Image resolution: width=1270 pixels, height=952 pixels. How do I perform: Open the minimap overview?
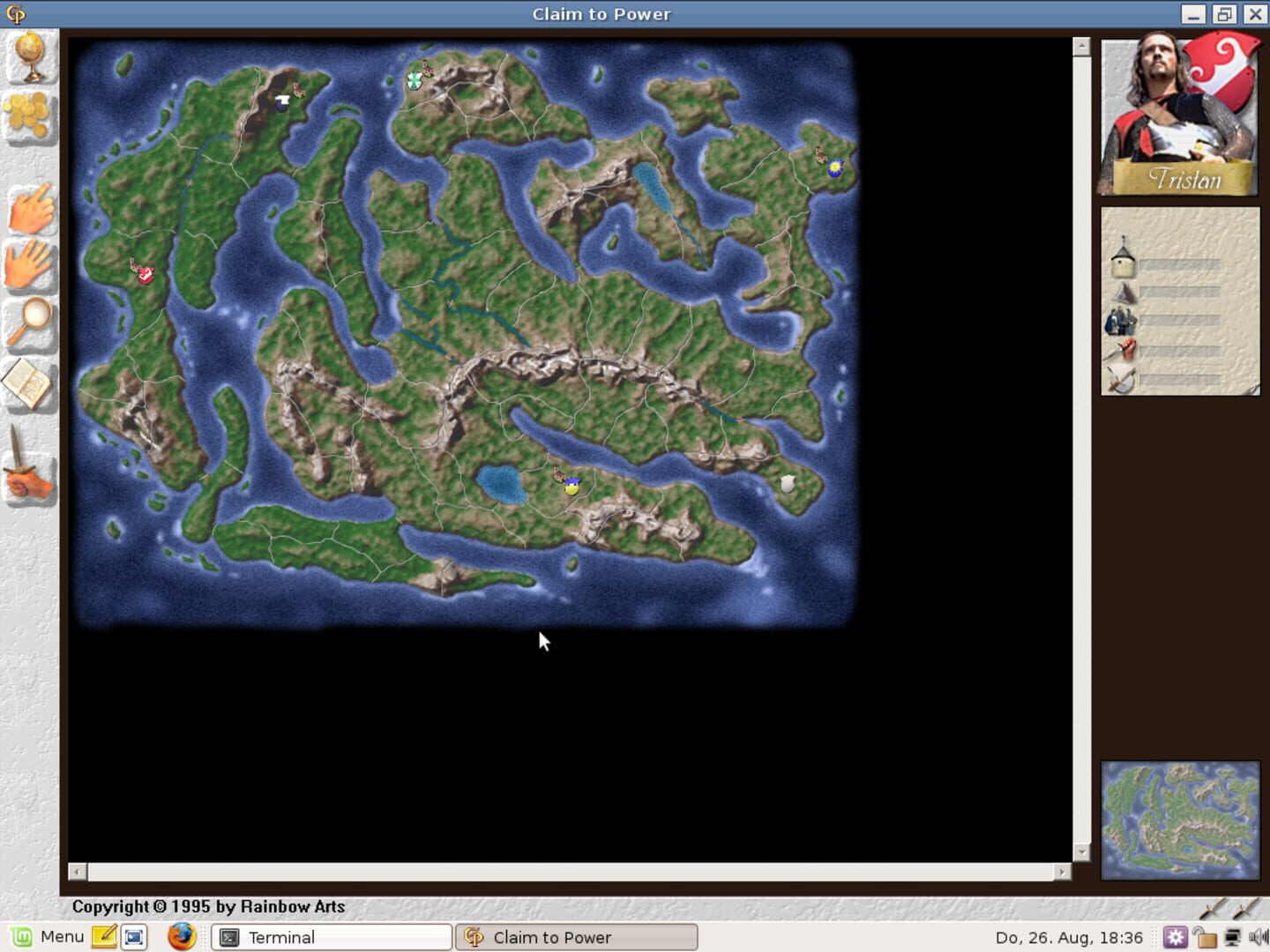tap(1179, 820)
